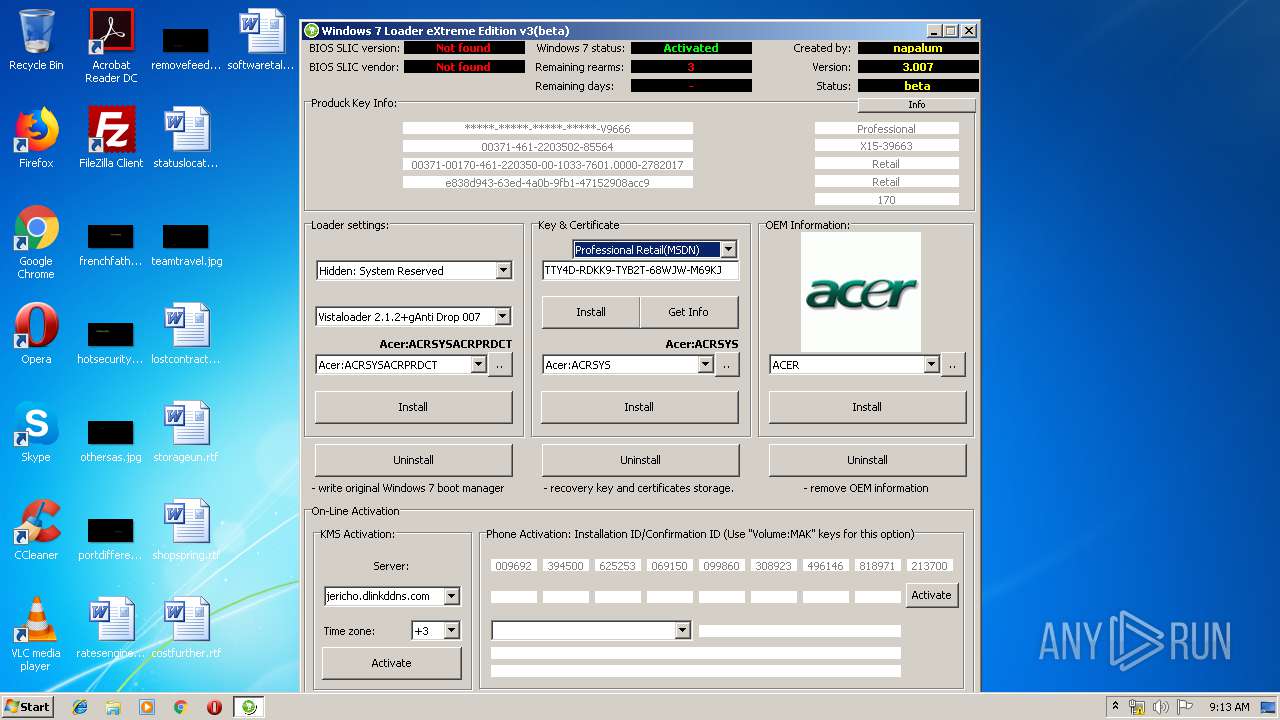
Task: Select the statuslocat... Word document
Action: (186, 138)
